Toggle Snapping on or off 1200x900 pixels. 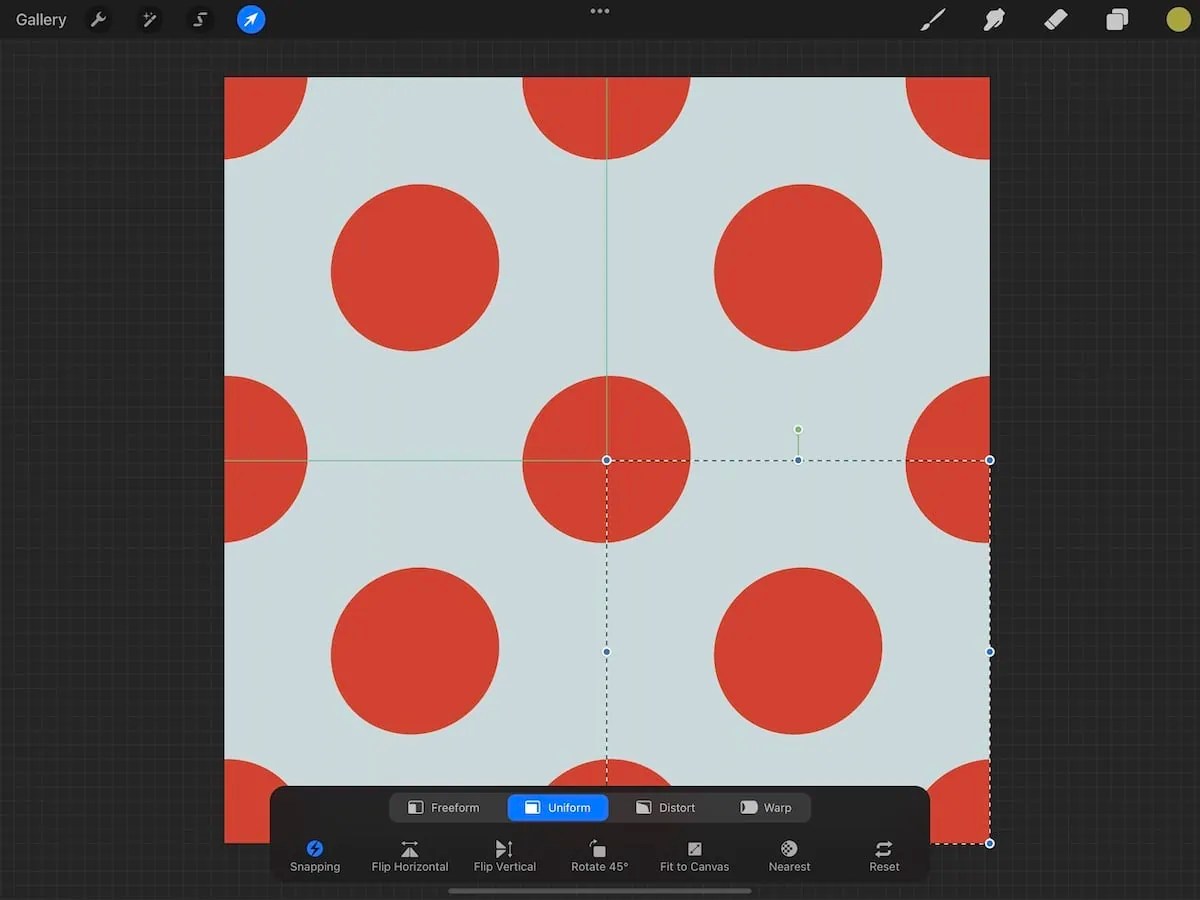(315, 855)
